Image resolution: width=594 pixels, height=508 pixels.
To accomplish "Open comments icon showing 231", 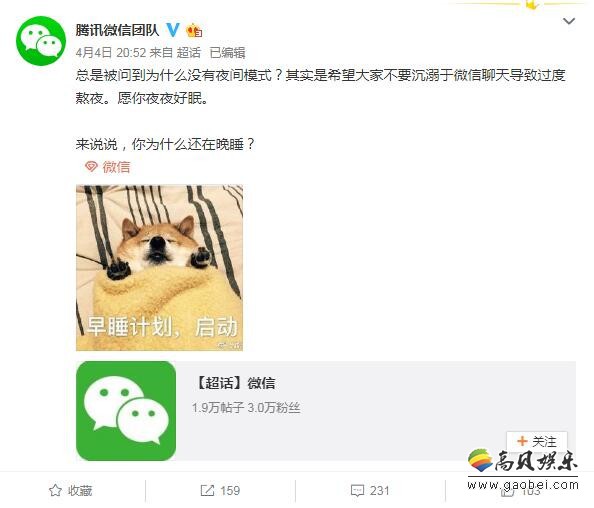I will (357, 491).
